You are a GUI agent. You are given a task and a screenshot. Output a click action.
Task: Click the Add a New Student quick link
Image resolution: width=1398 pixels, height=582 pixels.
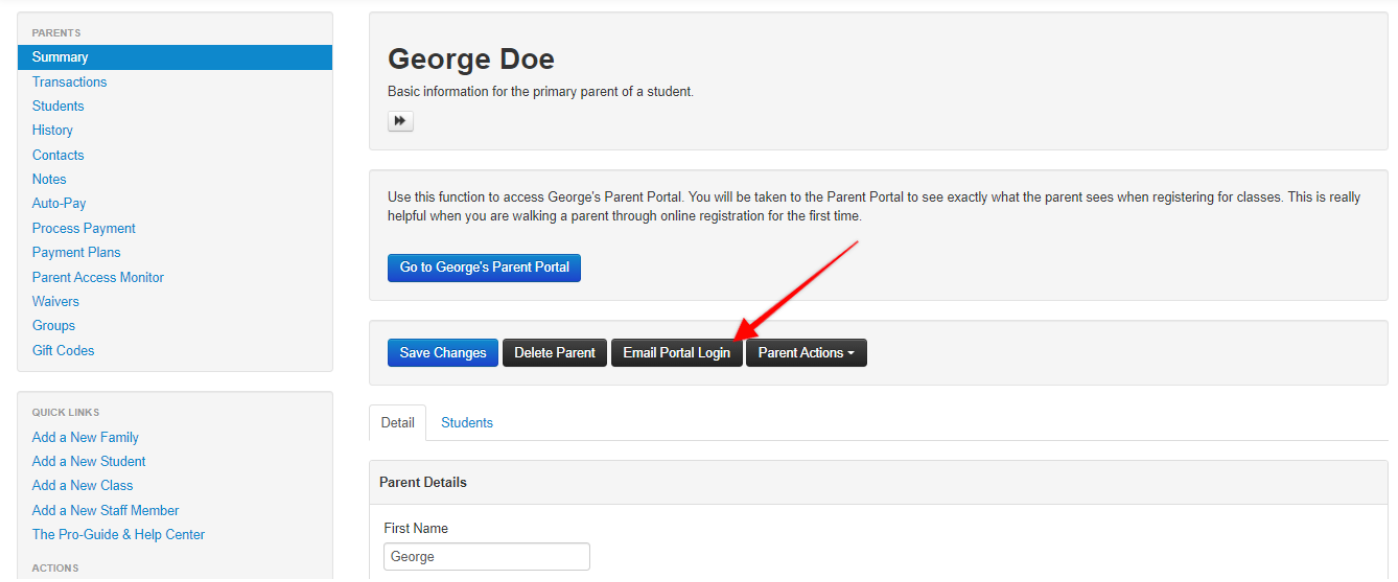[x=89, y=461]
